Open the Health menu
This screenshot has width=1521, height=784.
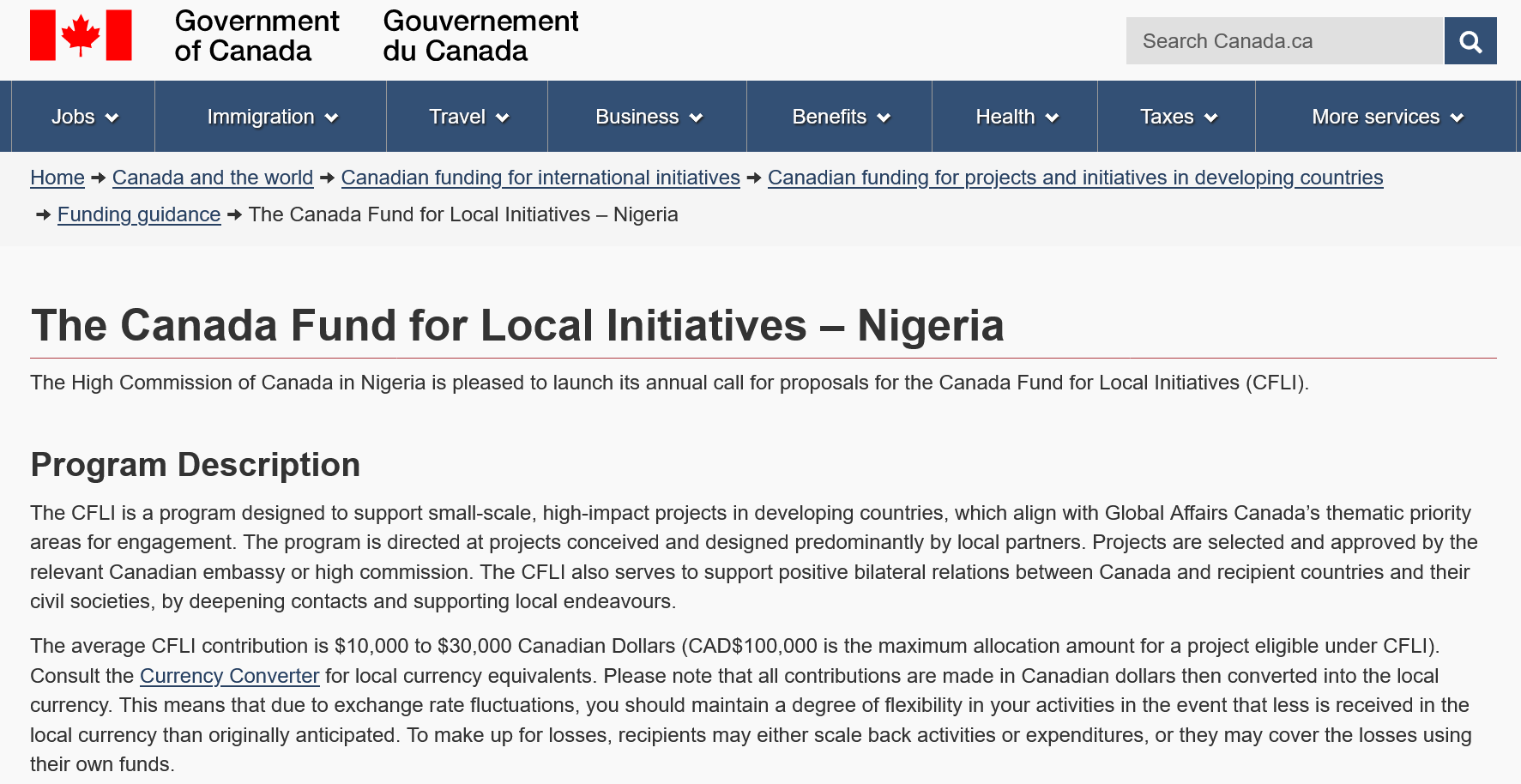coord(1017,117)
